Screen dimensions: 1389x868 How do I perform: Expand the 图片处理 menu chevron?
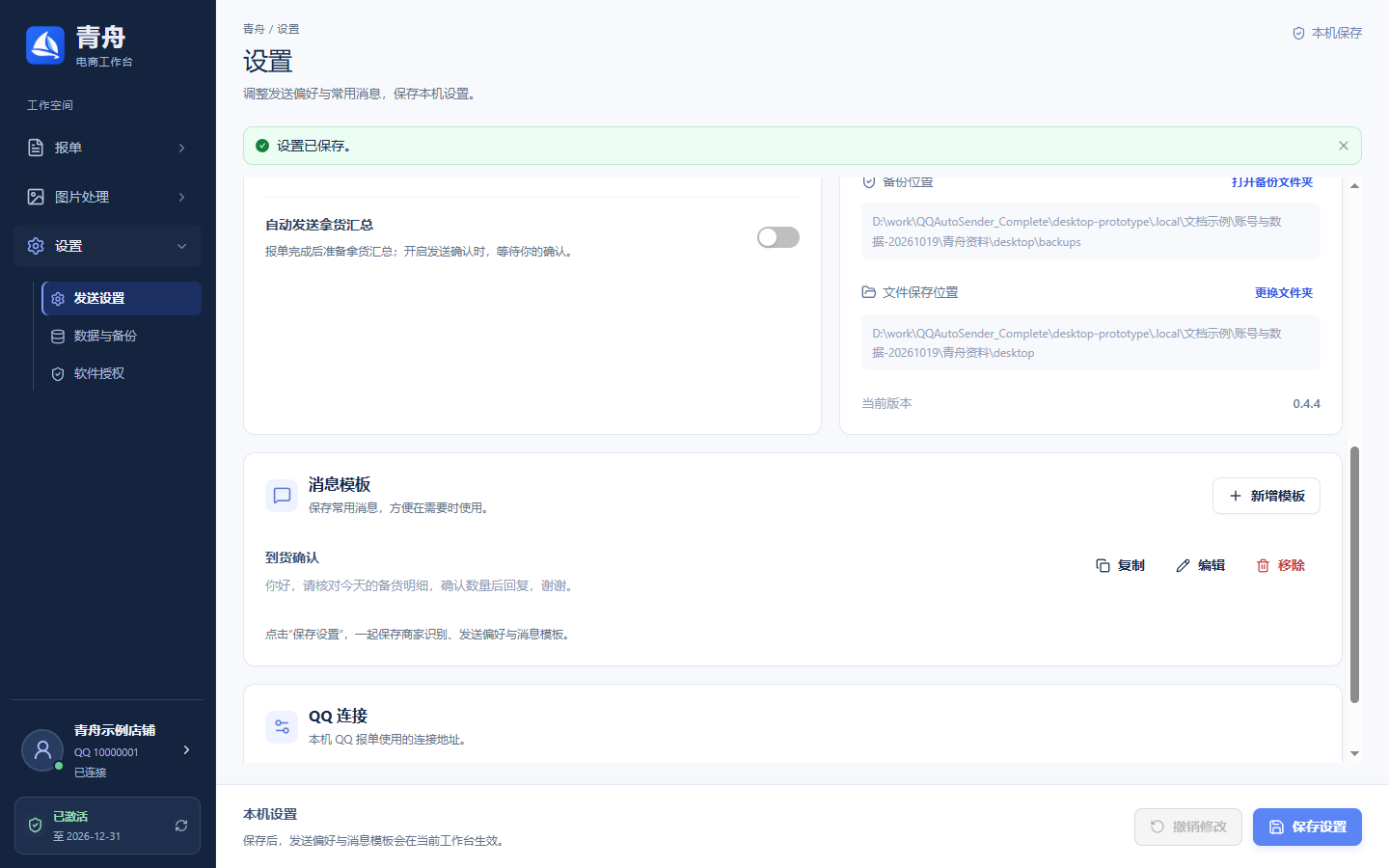[x=181, y=197]
